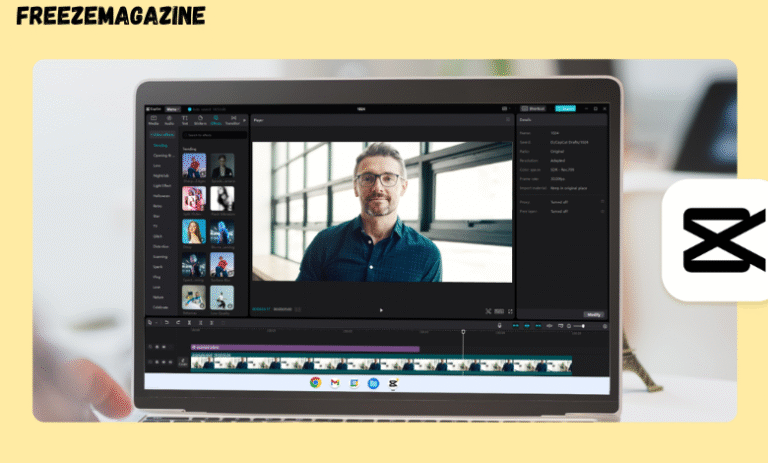This screenshot has width=768, height=463.
Task: Toggle auto snapping on the timeline
Action: (527, 326)
